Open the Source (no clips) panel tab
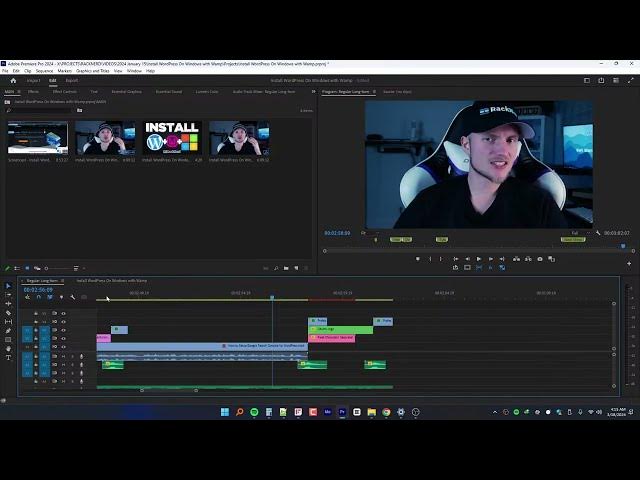640x480 pixels. (x=397, y=91)
